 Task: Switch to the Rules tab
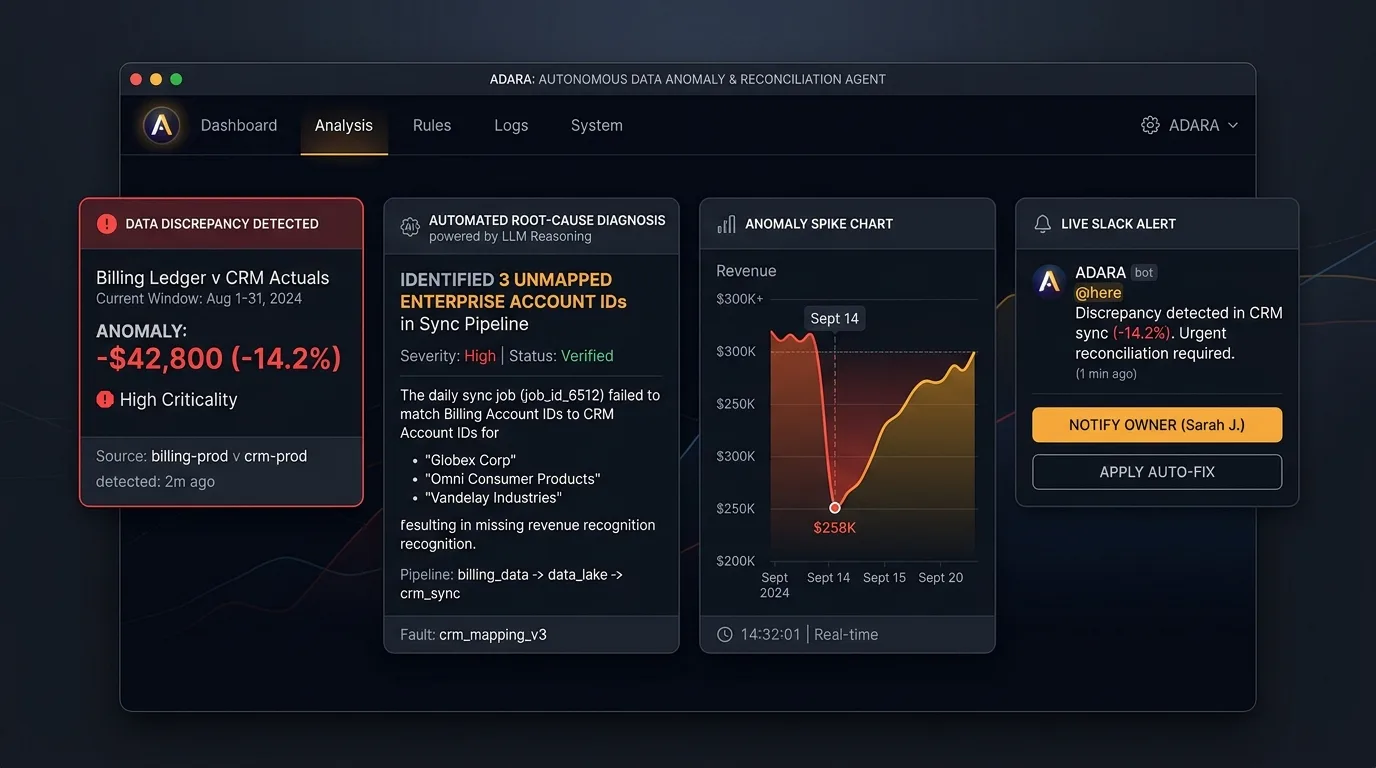click(432, 125)
